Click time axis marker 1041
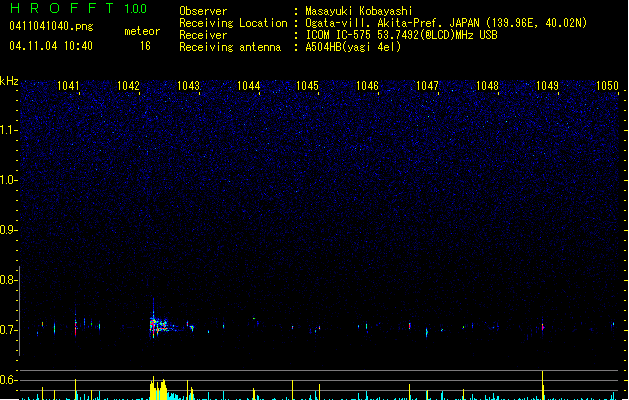Viewport: 629px width, 400px height. pos(68,86)
